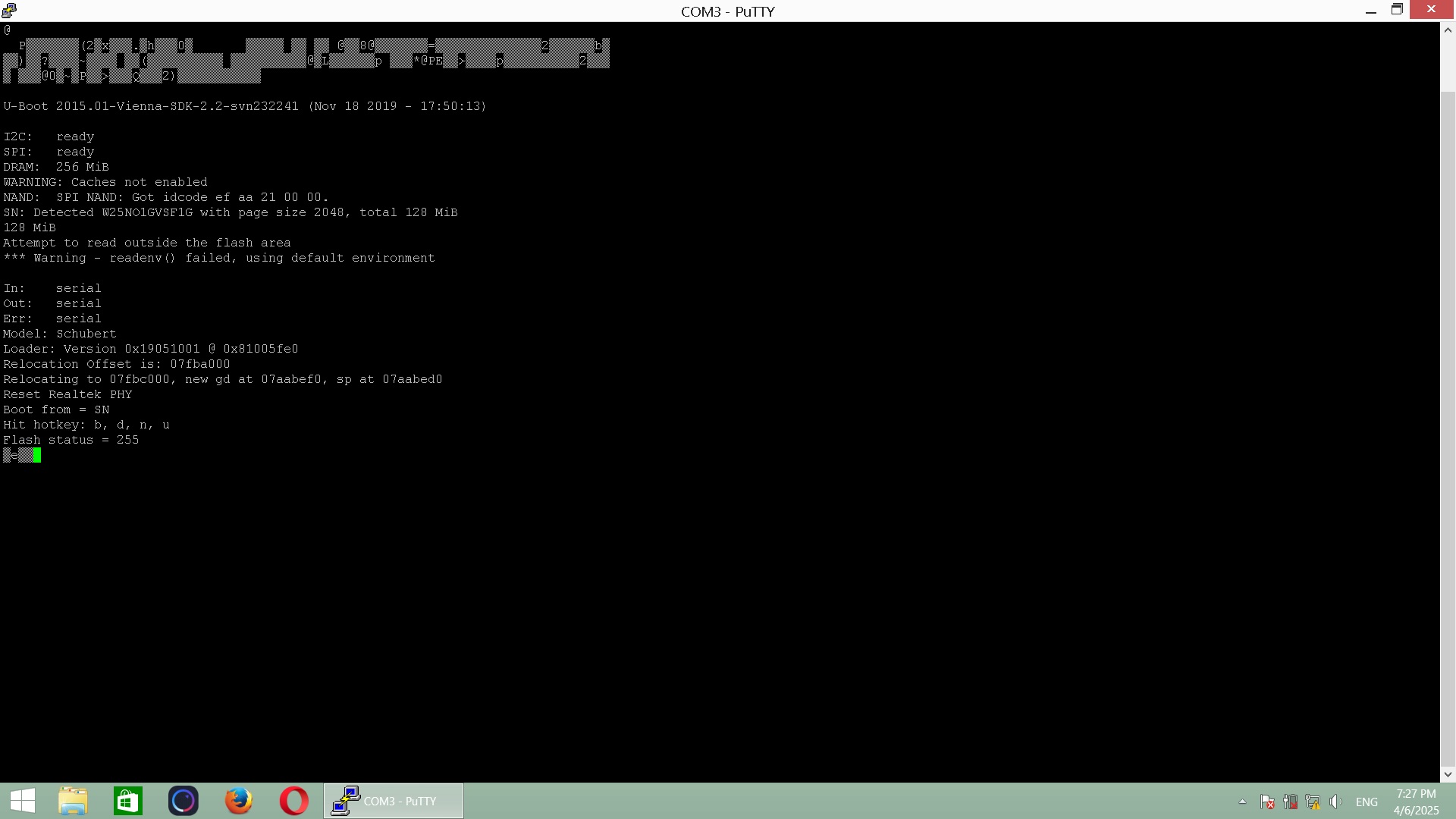1456x819 pixels.
Task: Select the COM3 - PuTTY taskbar button
Action: (x=393, y=801)
